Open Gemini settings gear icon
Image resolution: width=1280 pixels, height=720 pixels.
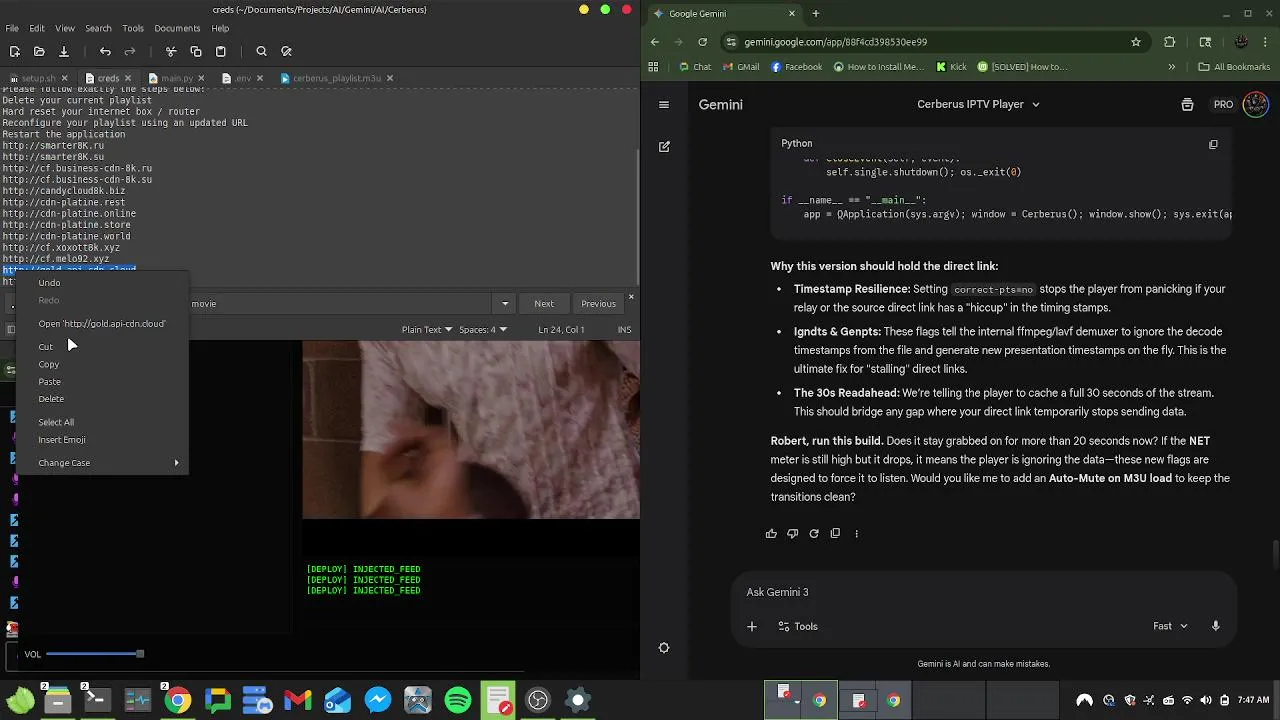pyautogui.click(x=664, y=648)
